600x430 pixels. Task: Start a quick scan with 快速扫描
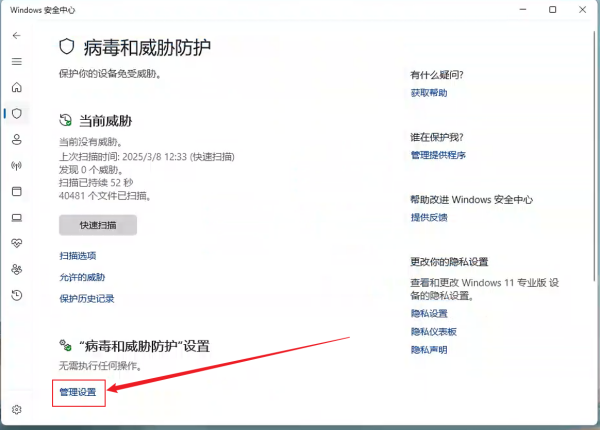pyautogui.click(x=98, y=225)
